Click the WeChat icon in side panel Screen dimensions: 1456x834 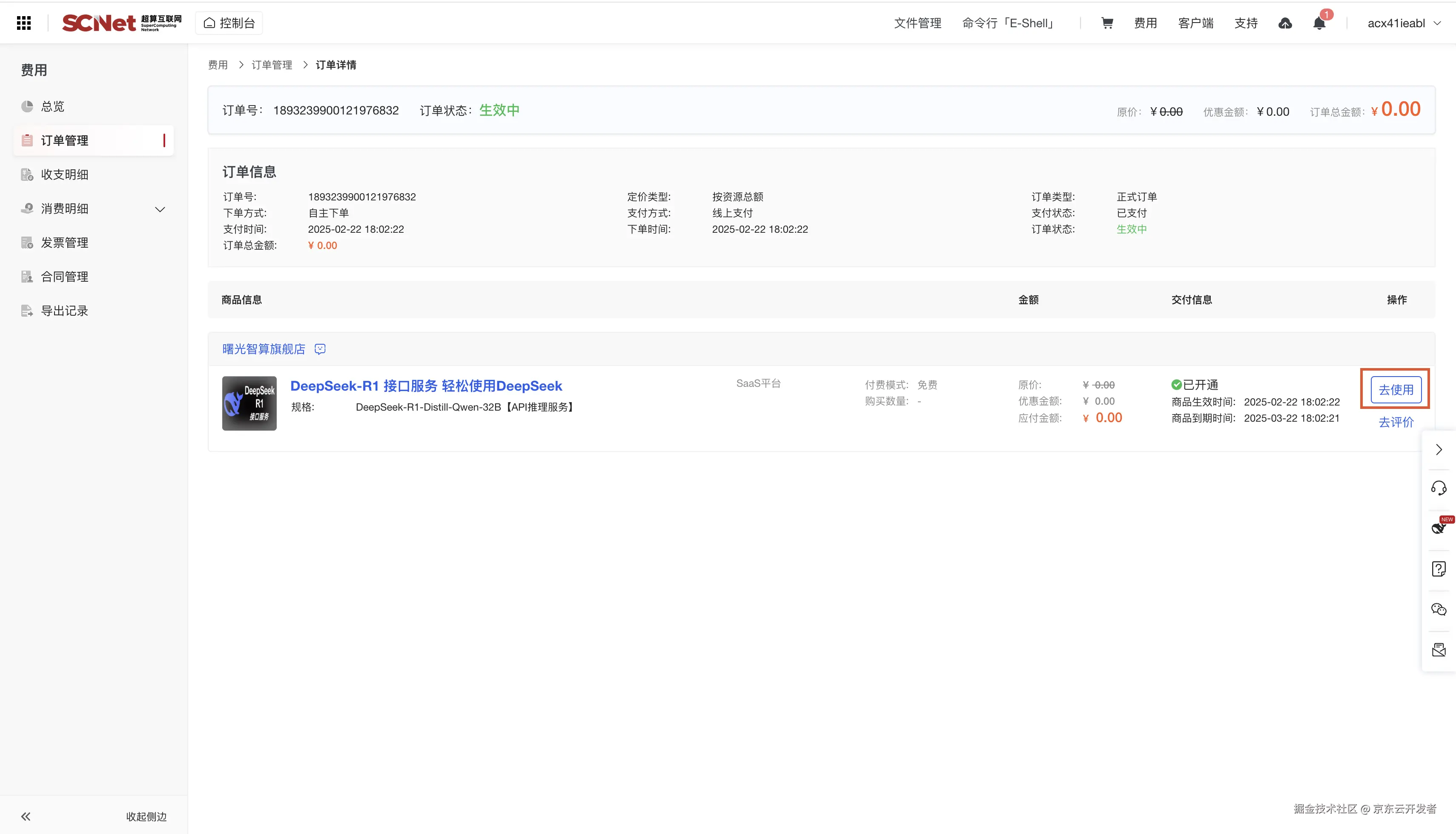click(x=1439, y=609)
